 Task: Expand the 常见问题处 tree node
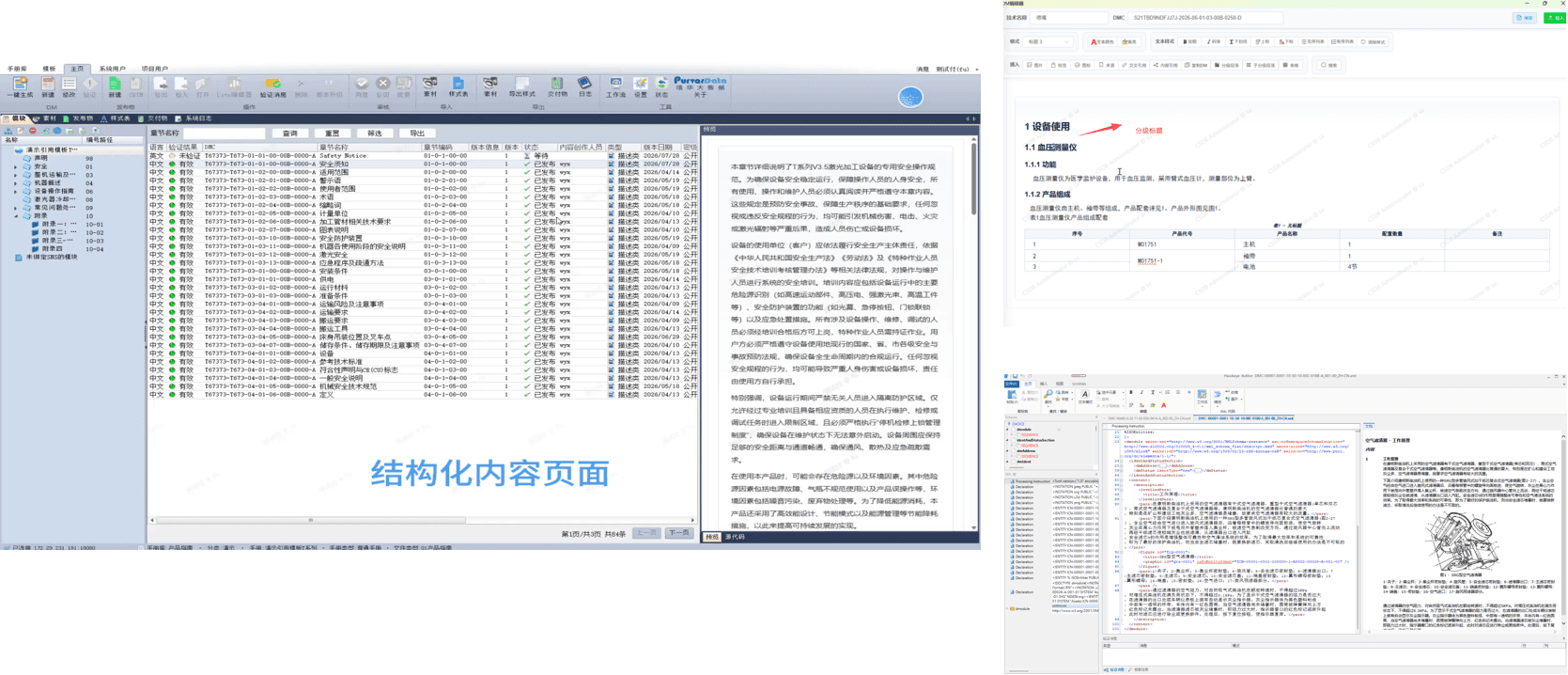coord(15,208)
